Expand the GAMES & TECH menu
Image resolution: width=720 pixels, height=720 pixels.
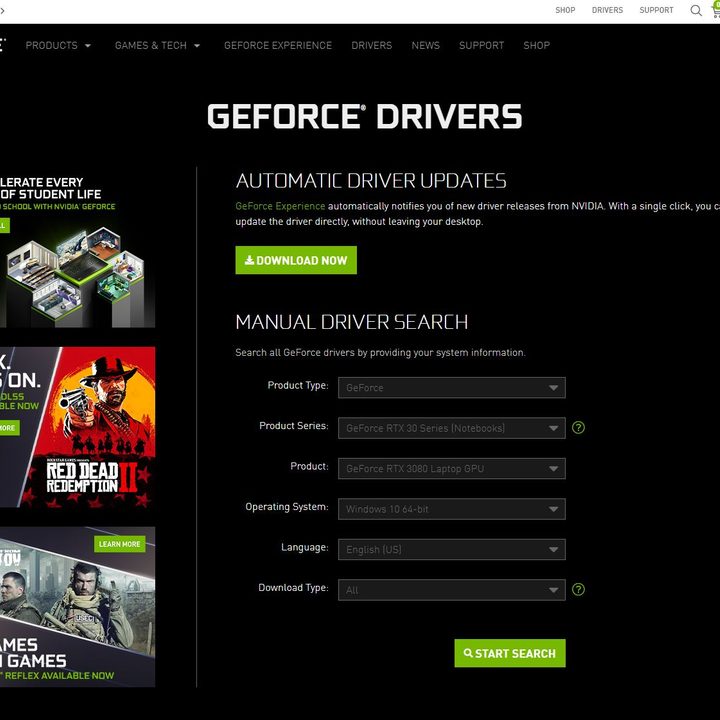[x=157, y=45]
